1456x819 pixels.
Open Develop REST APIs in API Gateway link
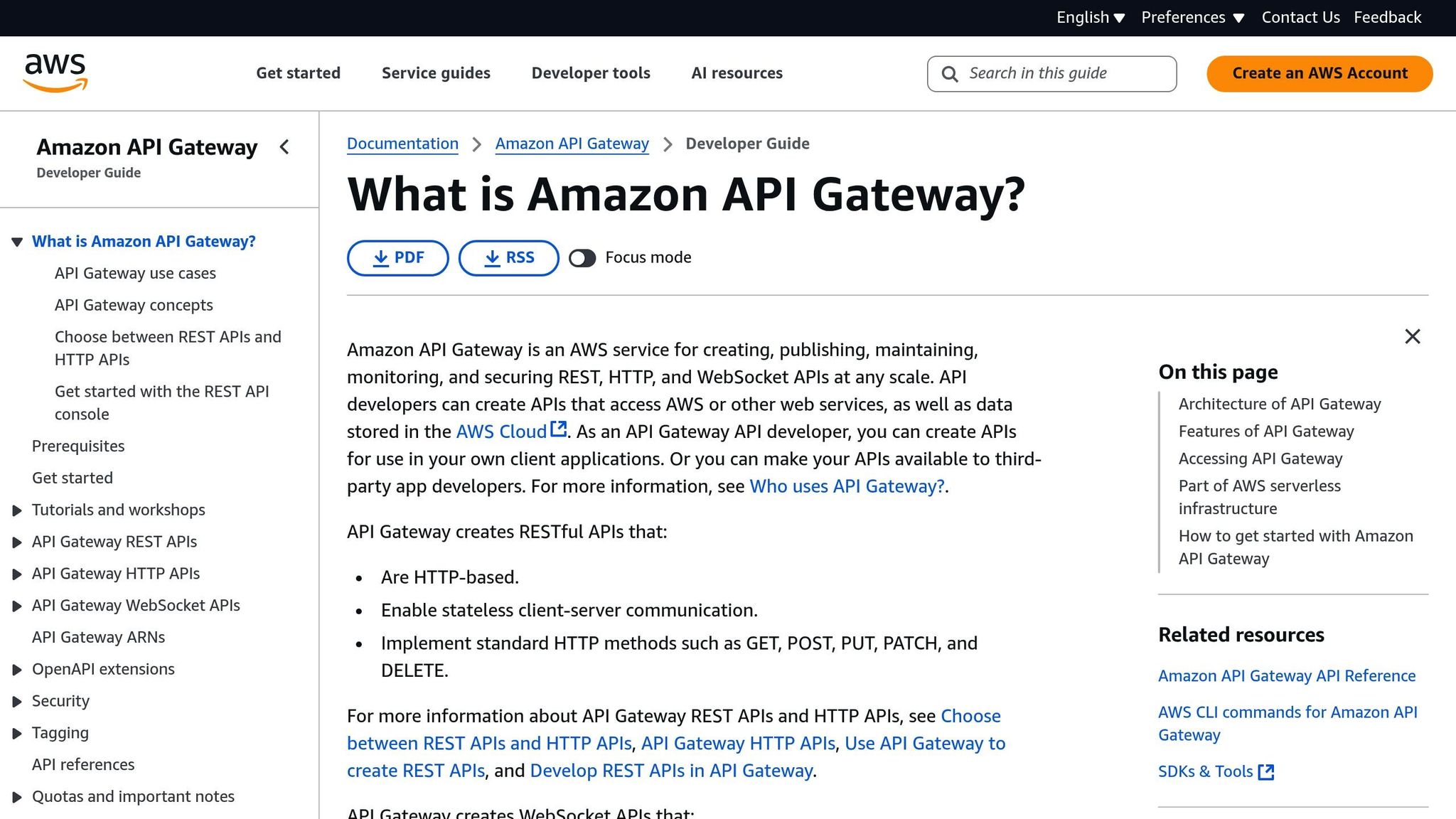[671, 771]
